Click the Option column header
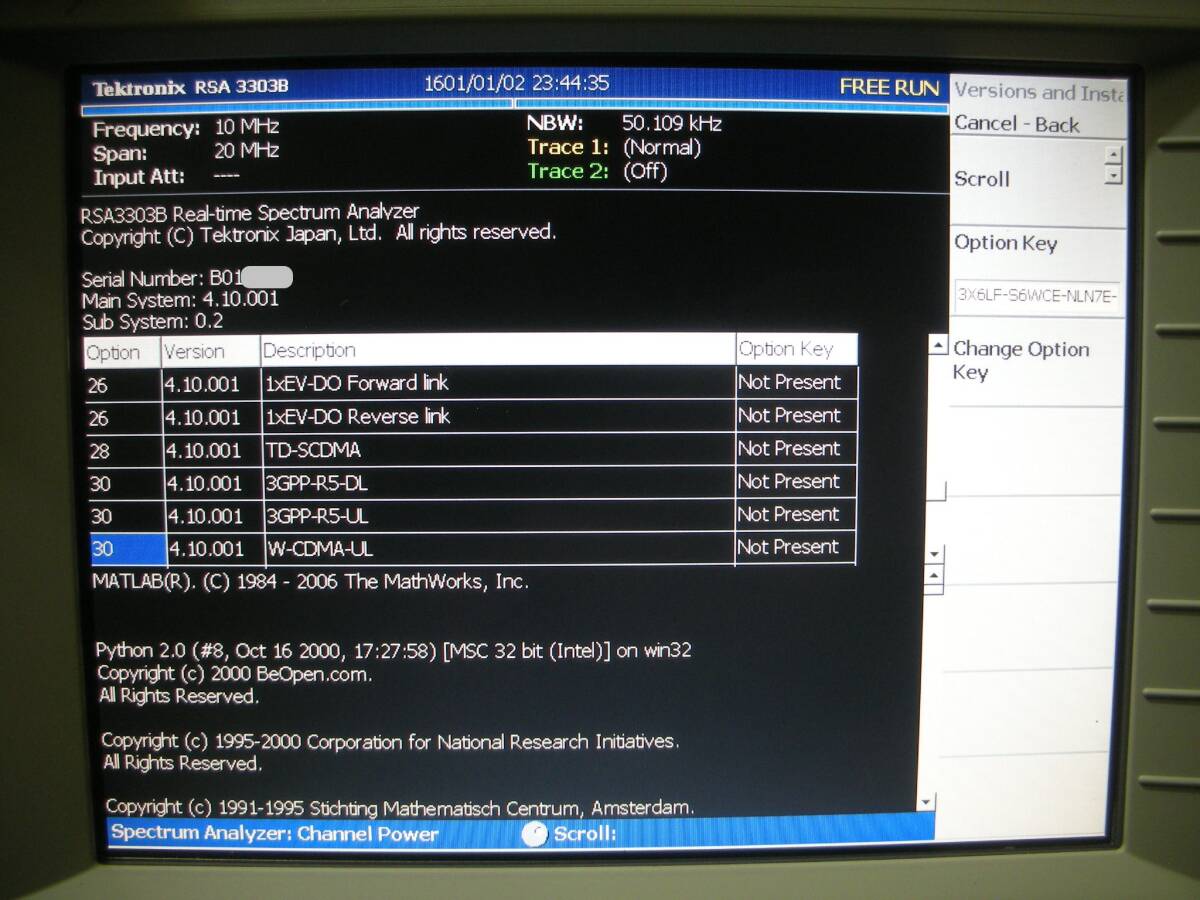The height and width of the screenshot is (900, 1200). click(x=122, y=352)
